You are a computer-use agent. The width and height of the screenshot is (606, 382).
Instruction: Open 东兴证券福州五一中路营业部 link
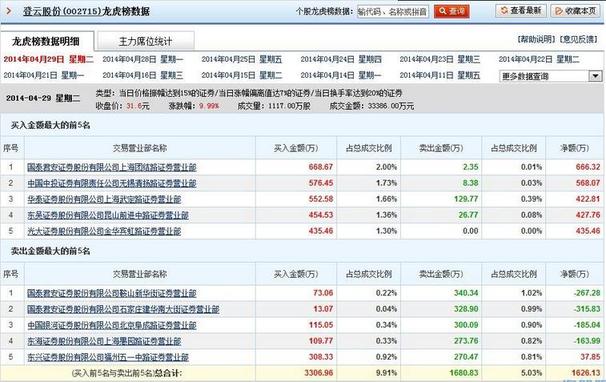[108, 357]
